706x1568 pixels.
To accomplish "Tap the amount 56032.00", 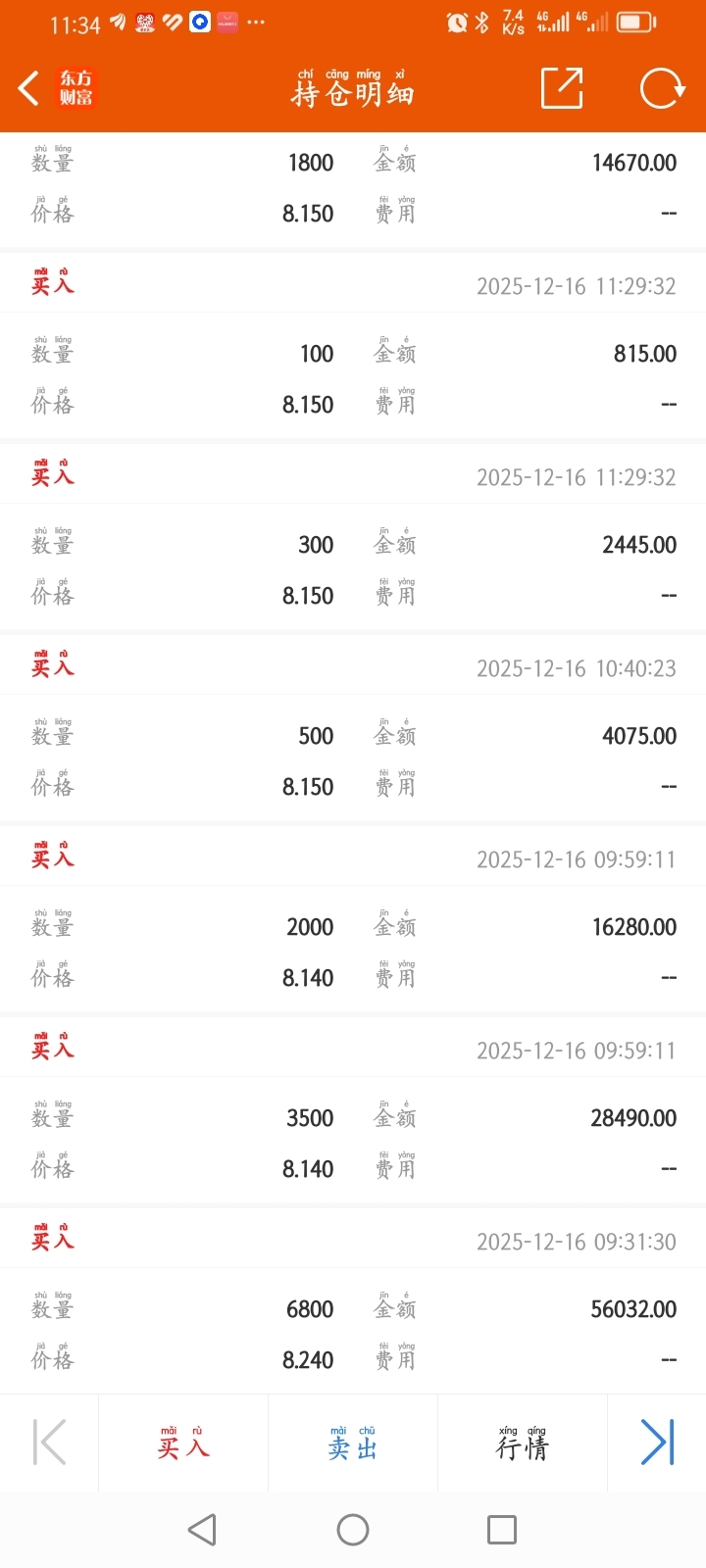I will [633, 1309].
